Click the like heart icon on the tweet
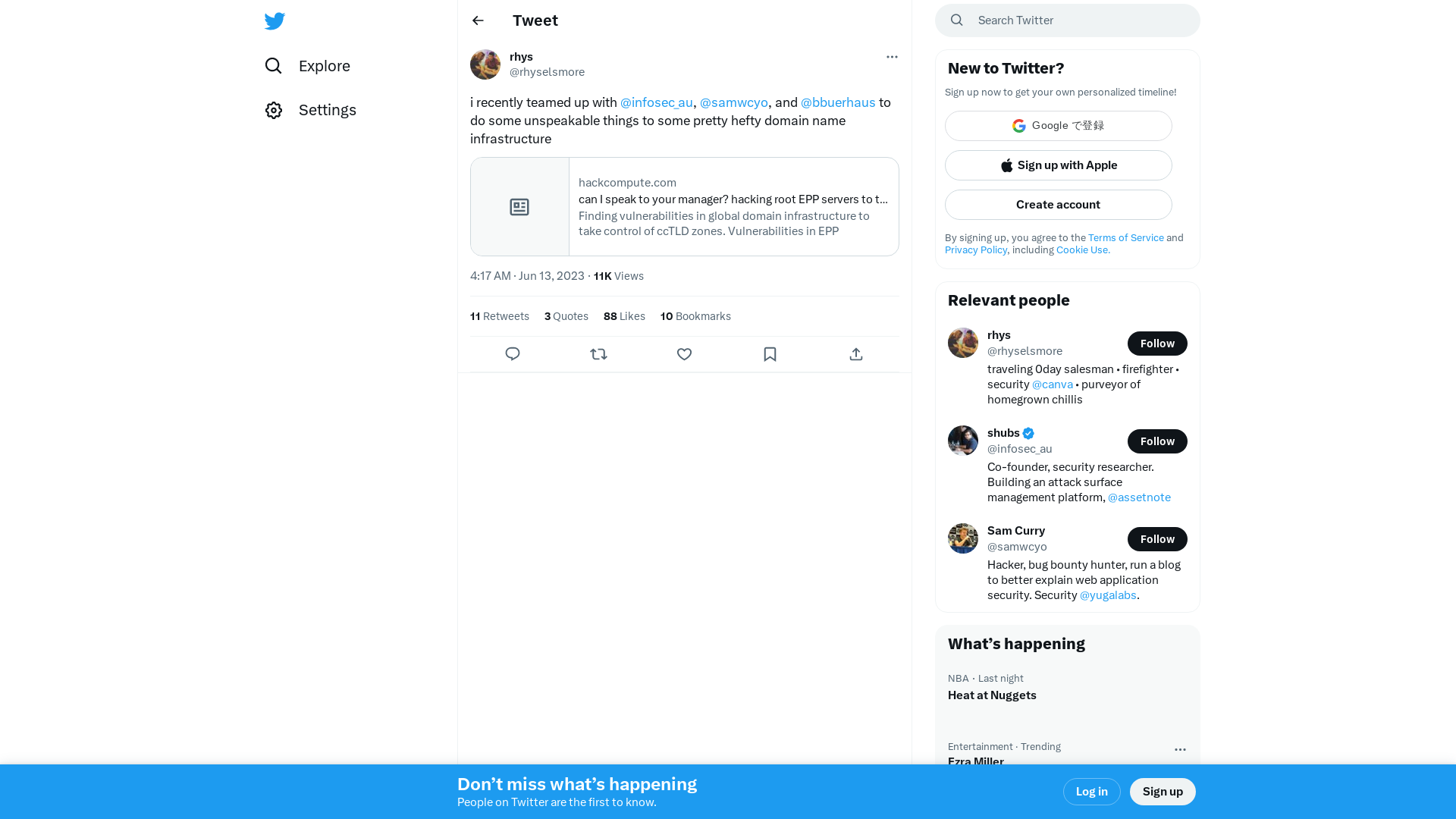Screen dimensions: 1456x819 [684, 354]
